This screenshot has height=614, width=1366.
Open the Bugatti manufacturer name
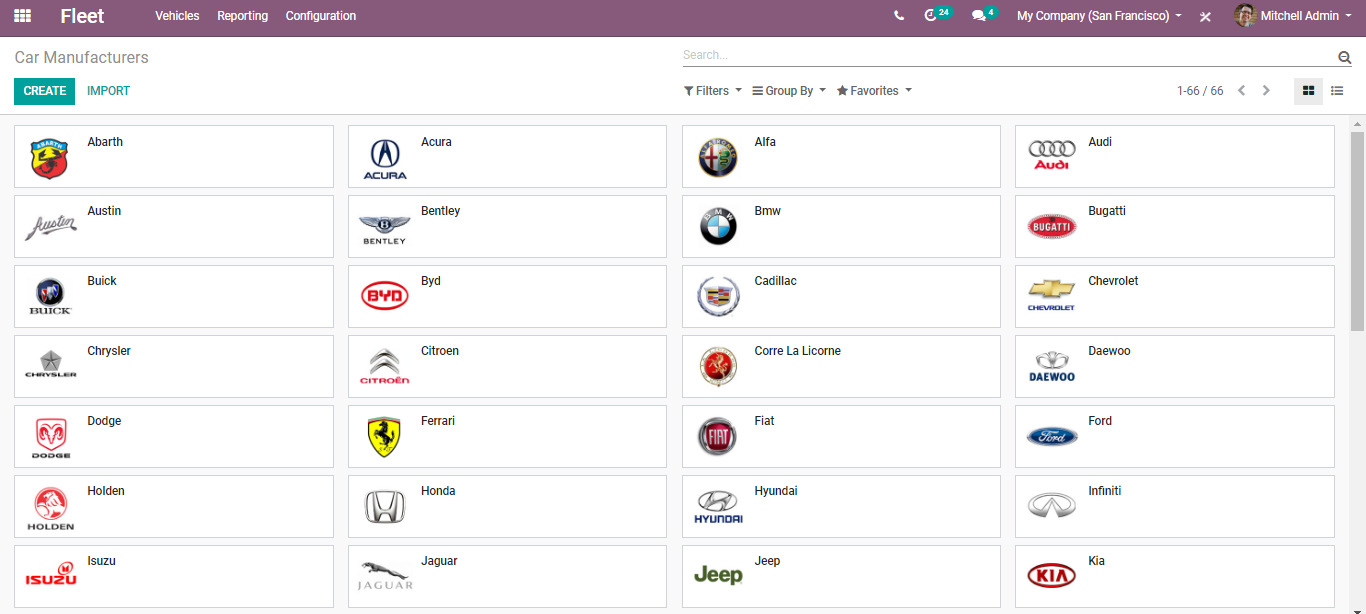pos(1107,211)
